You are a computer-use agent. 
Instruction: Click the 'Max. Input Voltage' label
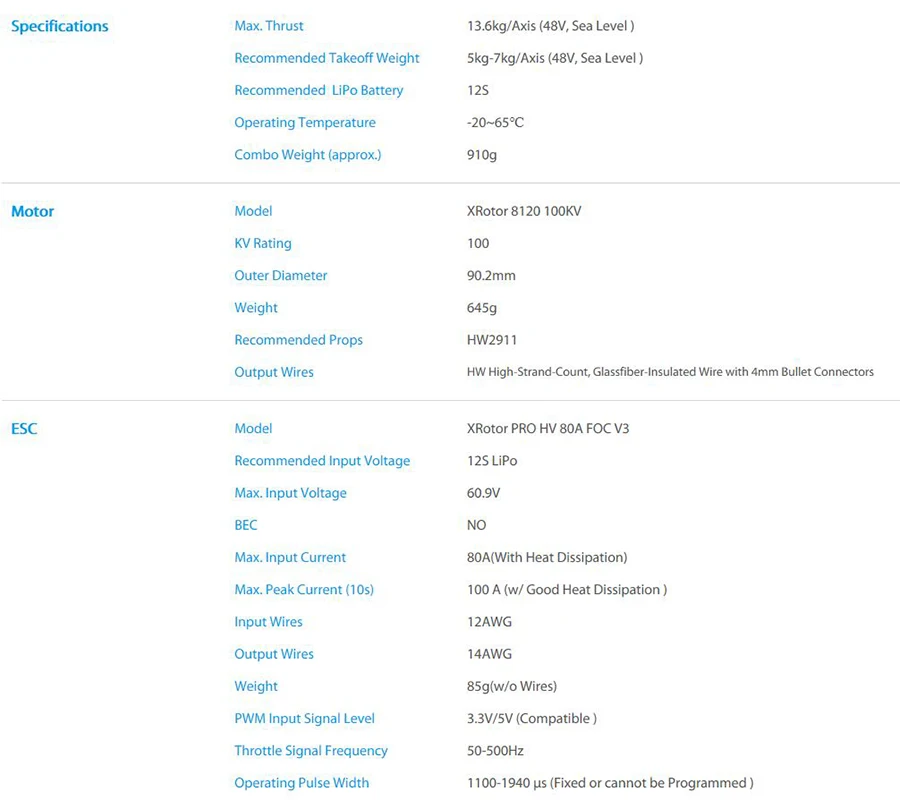pos(290,493)
